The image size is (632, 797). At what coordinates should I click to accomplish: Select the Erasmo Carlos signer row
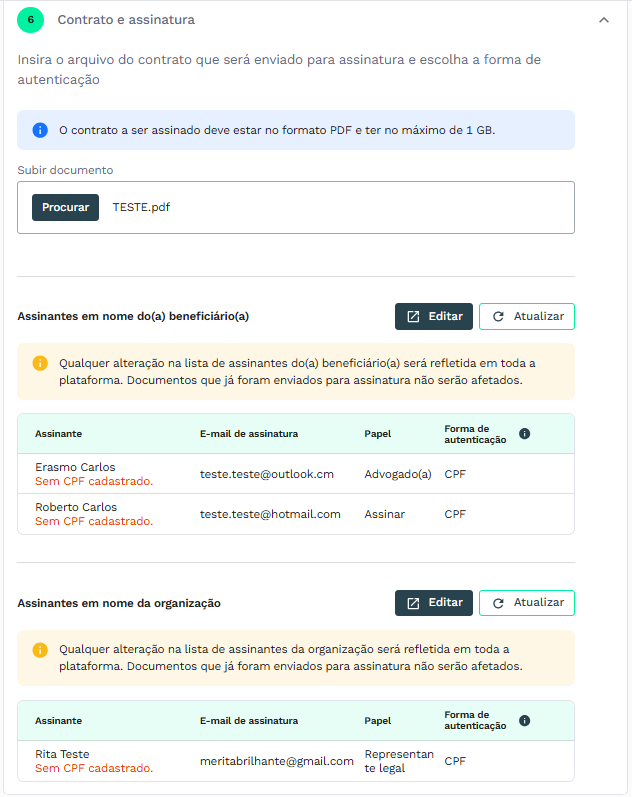(x=296, y=474)
